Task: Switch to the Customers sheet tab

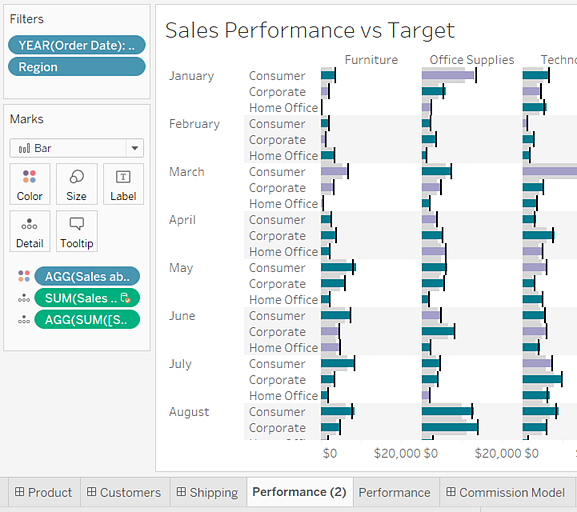Action: (x=125, y=492)
